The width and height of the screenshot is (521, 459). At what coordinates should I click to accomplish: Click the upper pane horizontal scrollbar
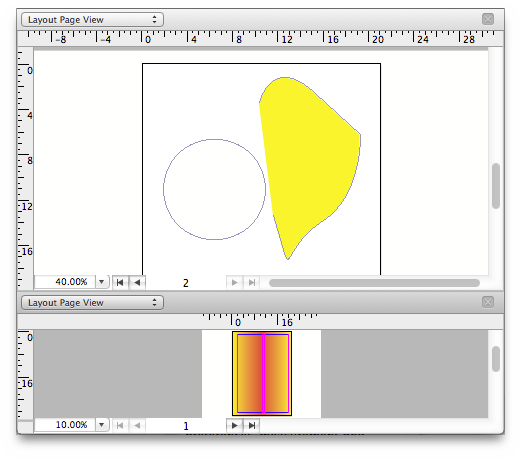coord(374,283)
